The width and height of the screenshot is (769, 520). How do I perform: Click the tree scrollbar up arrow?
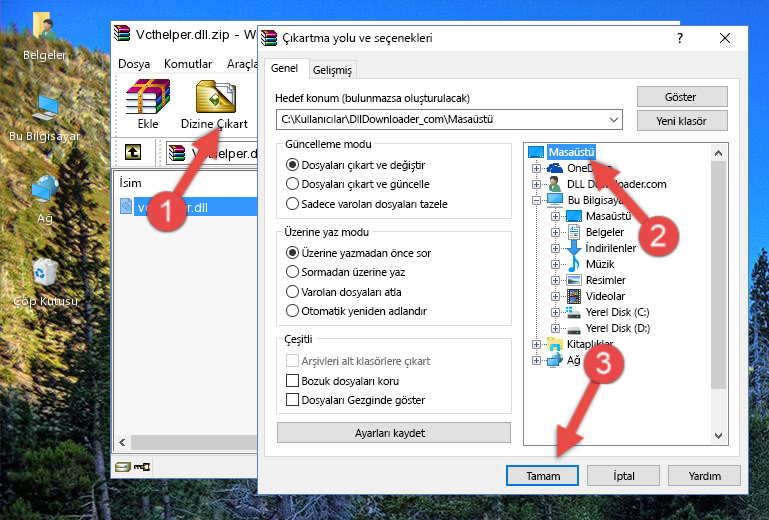point(718,153)
